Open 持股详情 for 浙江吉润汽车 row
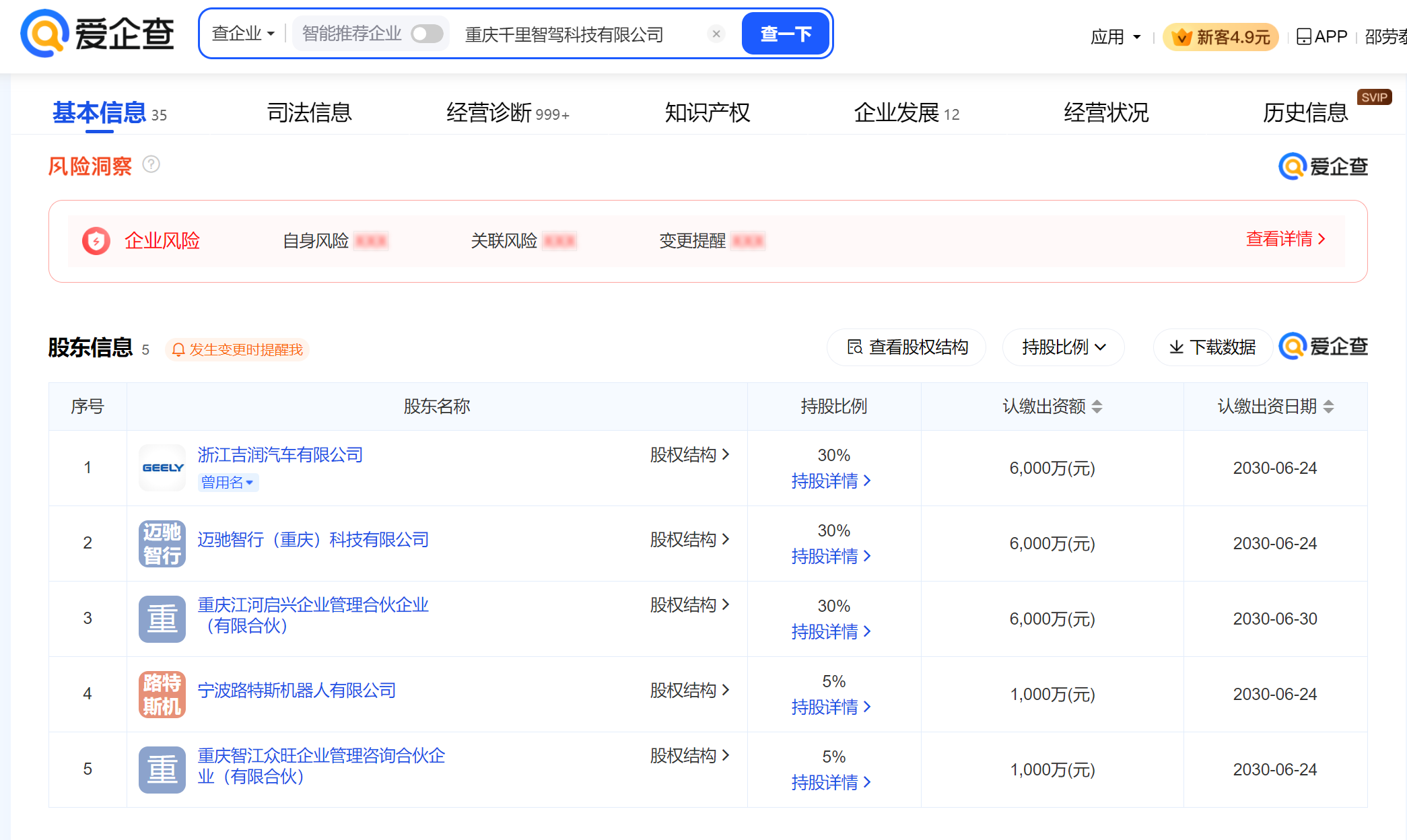Viewport: 1407px width, 840px height. pyautogui.click(x=831, y=481)
